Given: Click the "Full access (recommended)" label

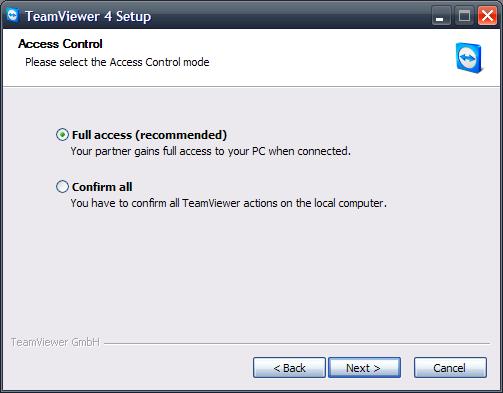Looking at the screenshot, I should pos(149,135).
